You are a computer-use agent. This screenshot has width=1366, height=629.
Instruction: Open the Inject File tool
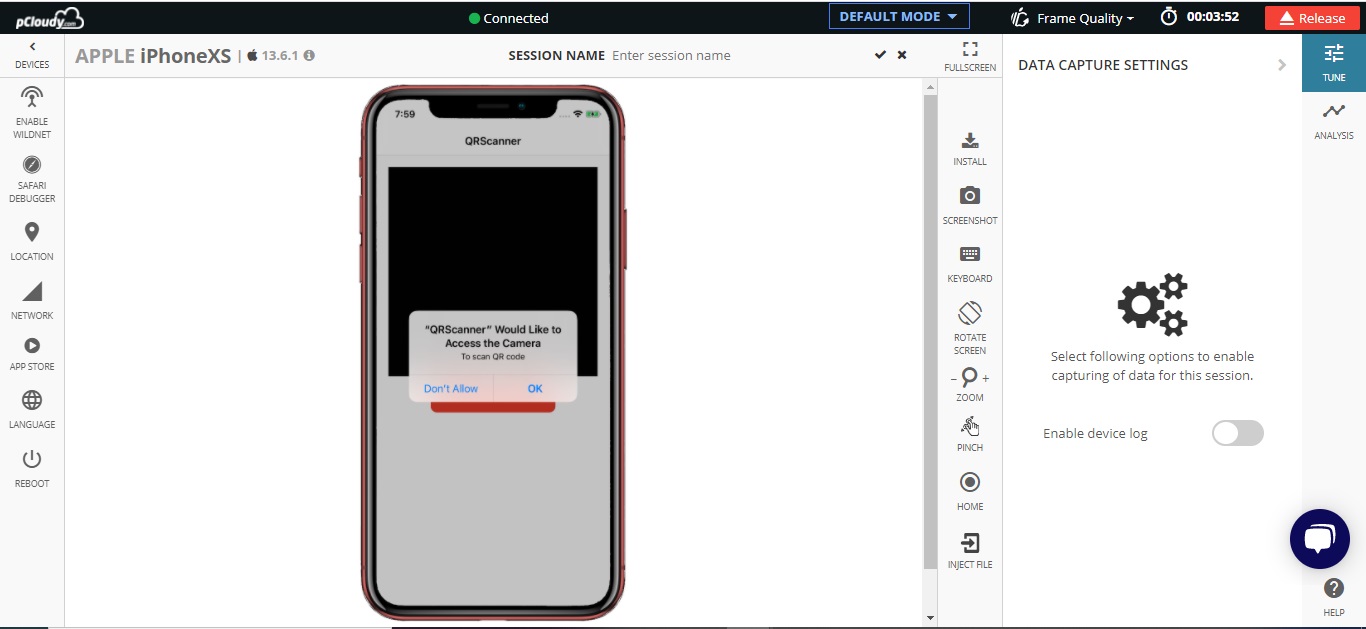970,551
